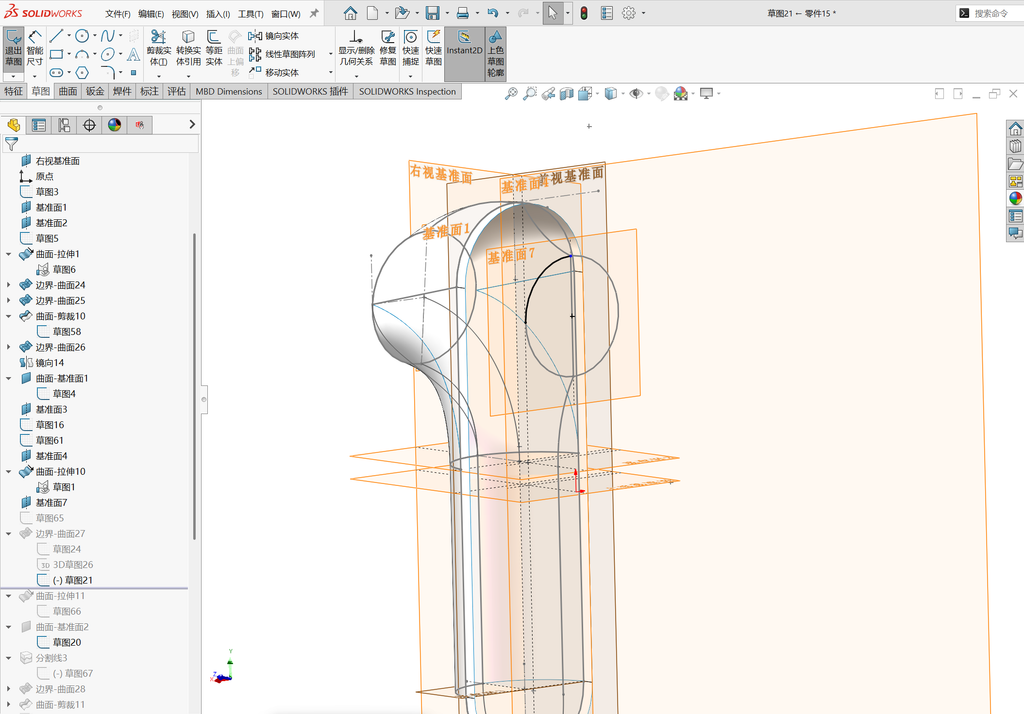Screen dimensions: 1024x714
Task: Click the Undo arrow icon
Action: point(493,13)
